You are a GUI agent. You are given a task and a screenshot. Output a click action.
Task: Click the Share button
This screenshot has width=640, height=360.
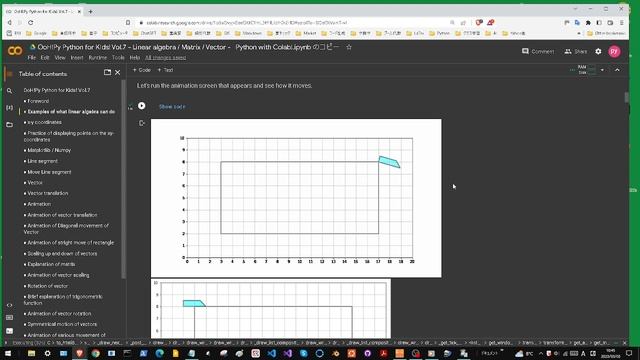576,51
